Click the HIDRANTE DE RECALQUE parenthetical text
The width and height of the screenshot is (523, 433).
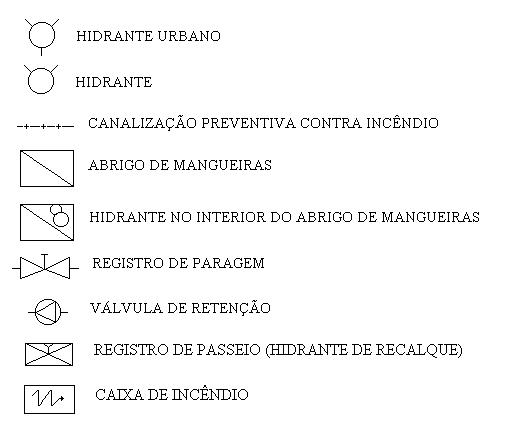pyautogui.click(x=364, y=351)
